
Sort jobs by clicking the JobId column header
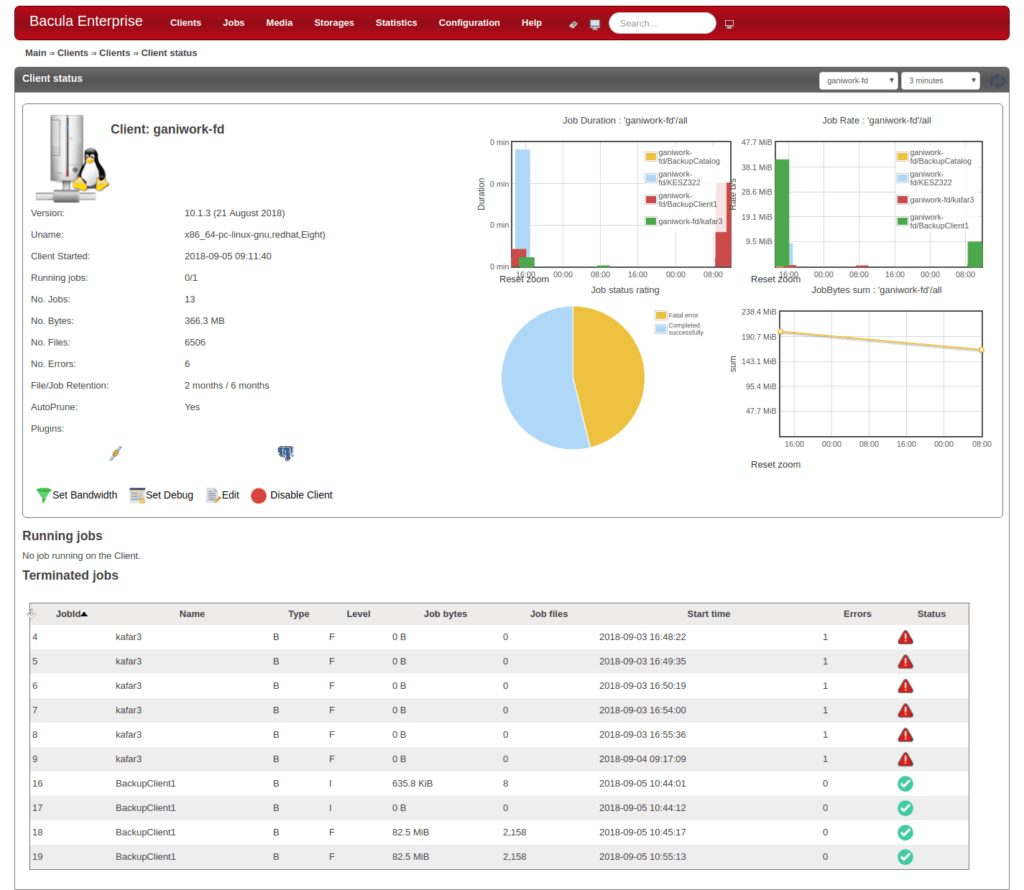coord(72,613)
